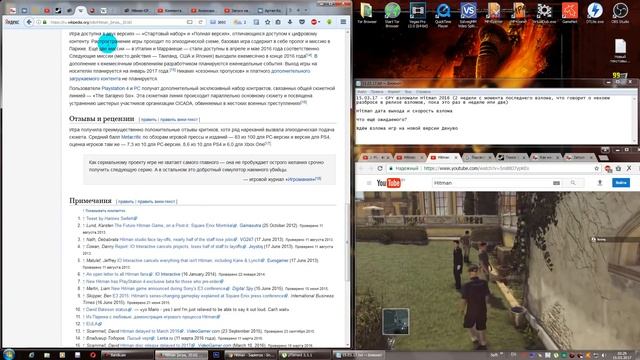Viewport: 640px width, 360px height.
Task: Click Firefox back arrow button
Action: 29,22
